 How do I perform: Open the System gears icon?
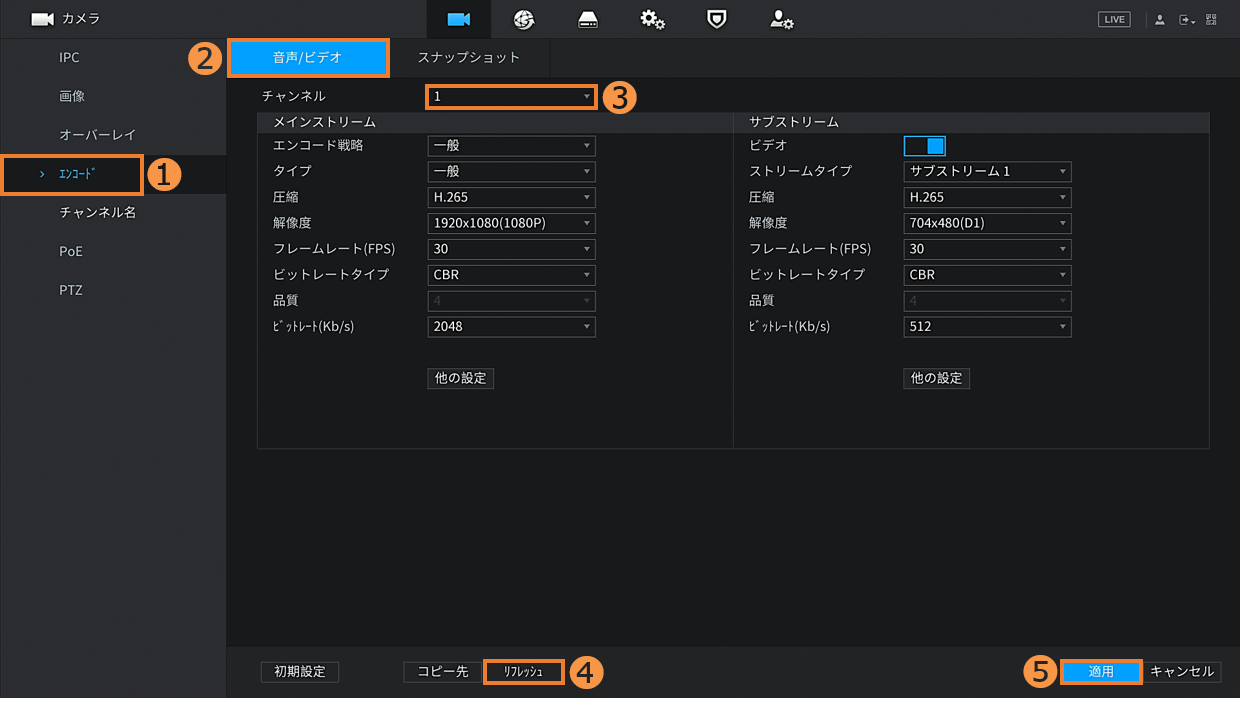653,19
